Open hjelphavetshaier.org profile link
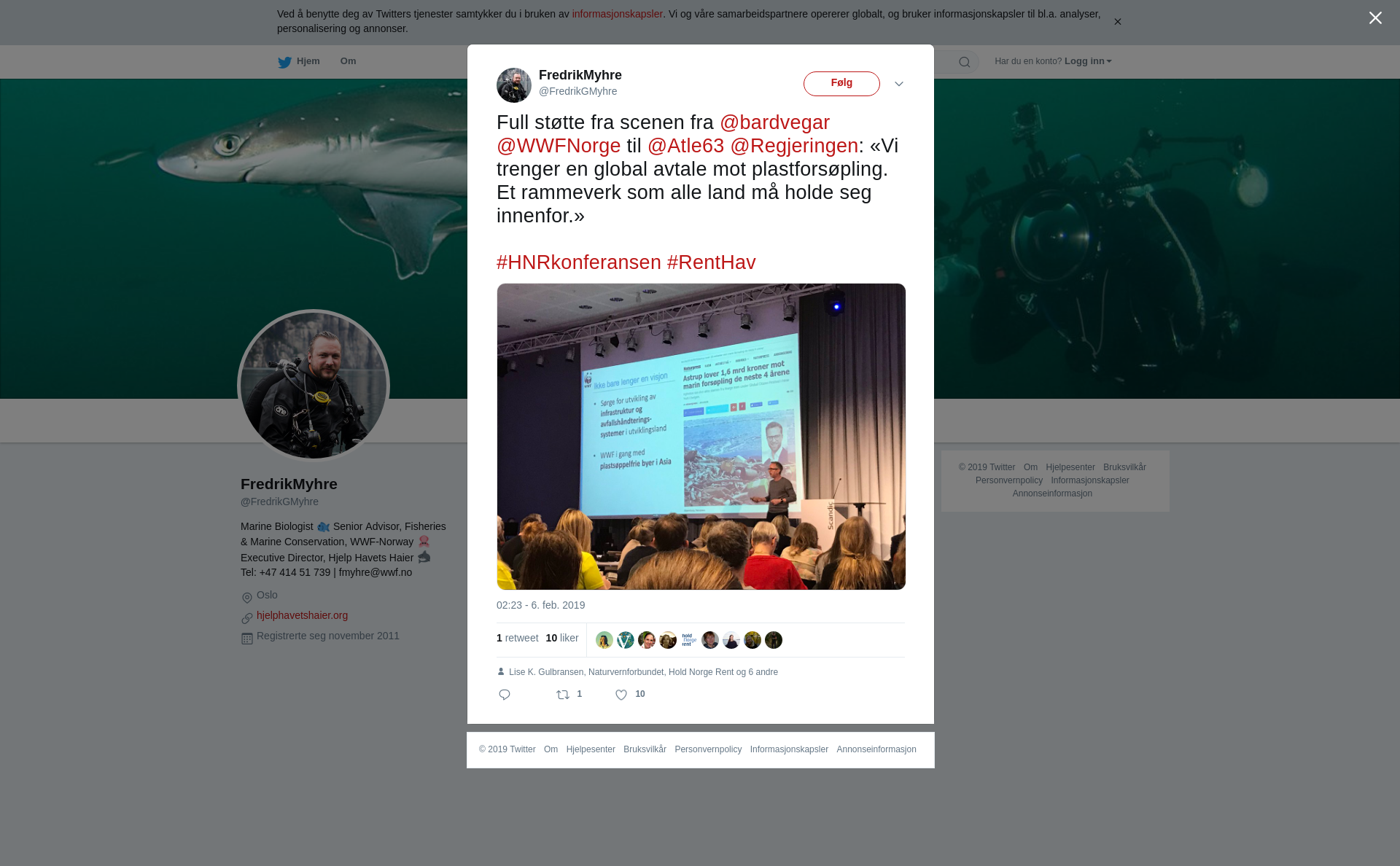Viewport: 1400px width, 866px height. point(302,615)
